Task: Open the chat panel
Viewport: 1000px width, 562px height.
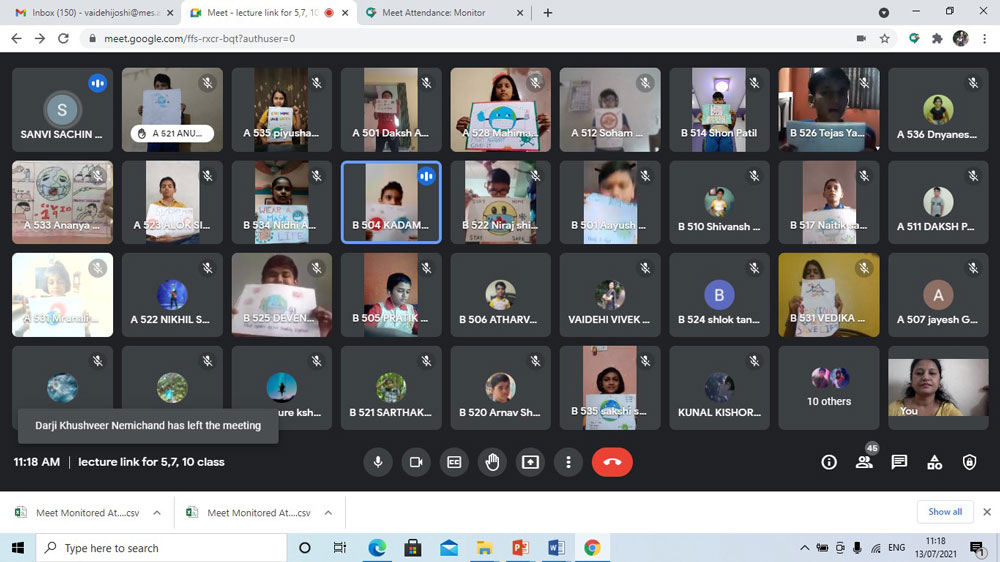Action: [899, 462]
